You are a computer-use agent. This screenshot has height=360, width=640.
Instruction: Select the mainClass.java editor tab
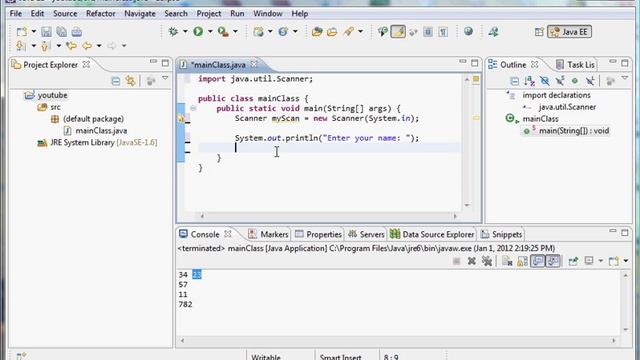point(218,64)
